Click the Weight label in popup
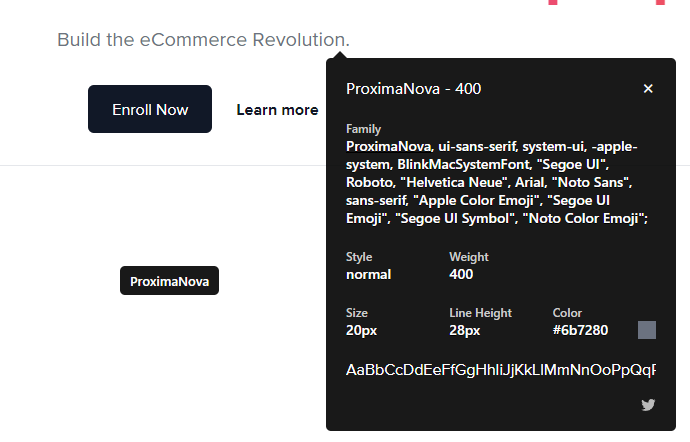The width and height of the screenshot is (690, 442). [469, 257]
